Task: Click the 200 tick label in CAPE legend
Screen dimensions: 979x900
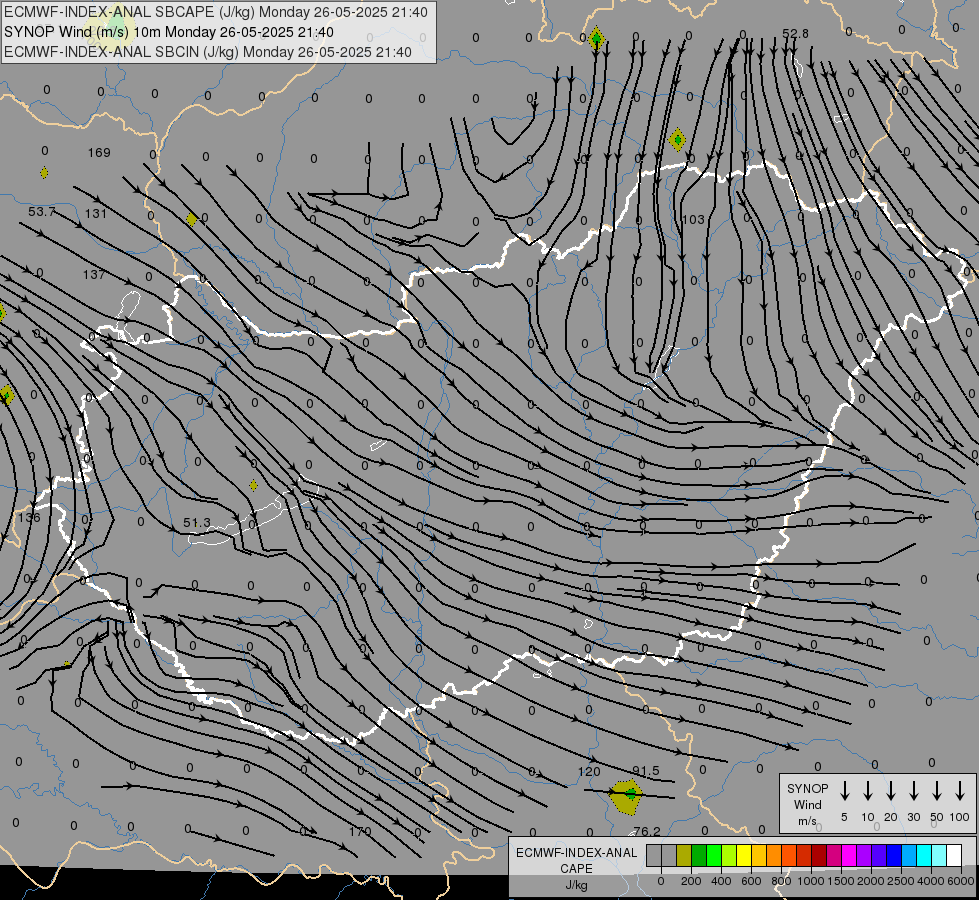Action: coord(691,881)
